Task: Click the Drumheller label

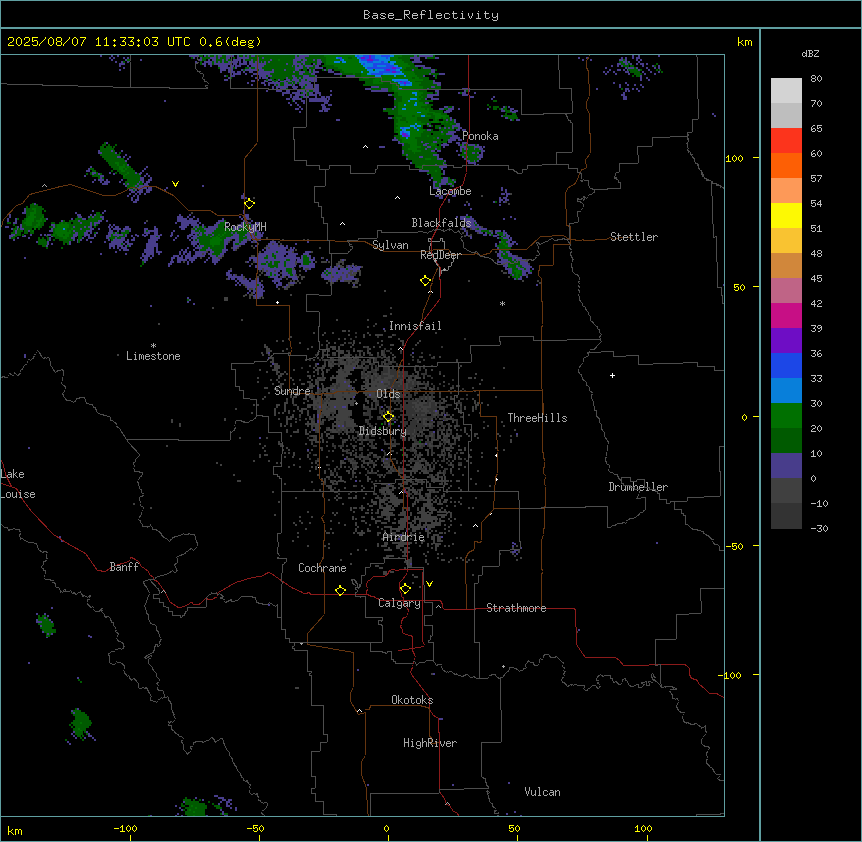Action: [638, 487]
